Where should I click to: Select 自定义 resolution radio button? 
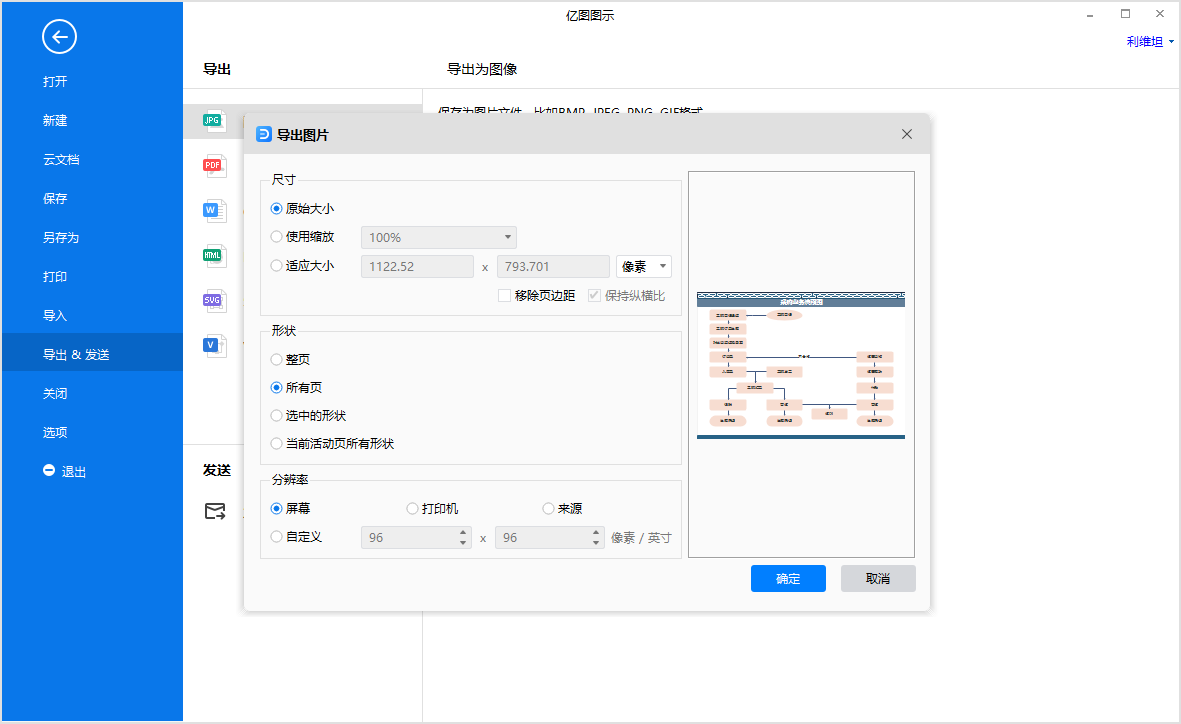(276, 536)
